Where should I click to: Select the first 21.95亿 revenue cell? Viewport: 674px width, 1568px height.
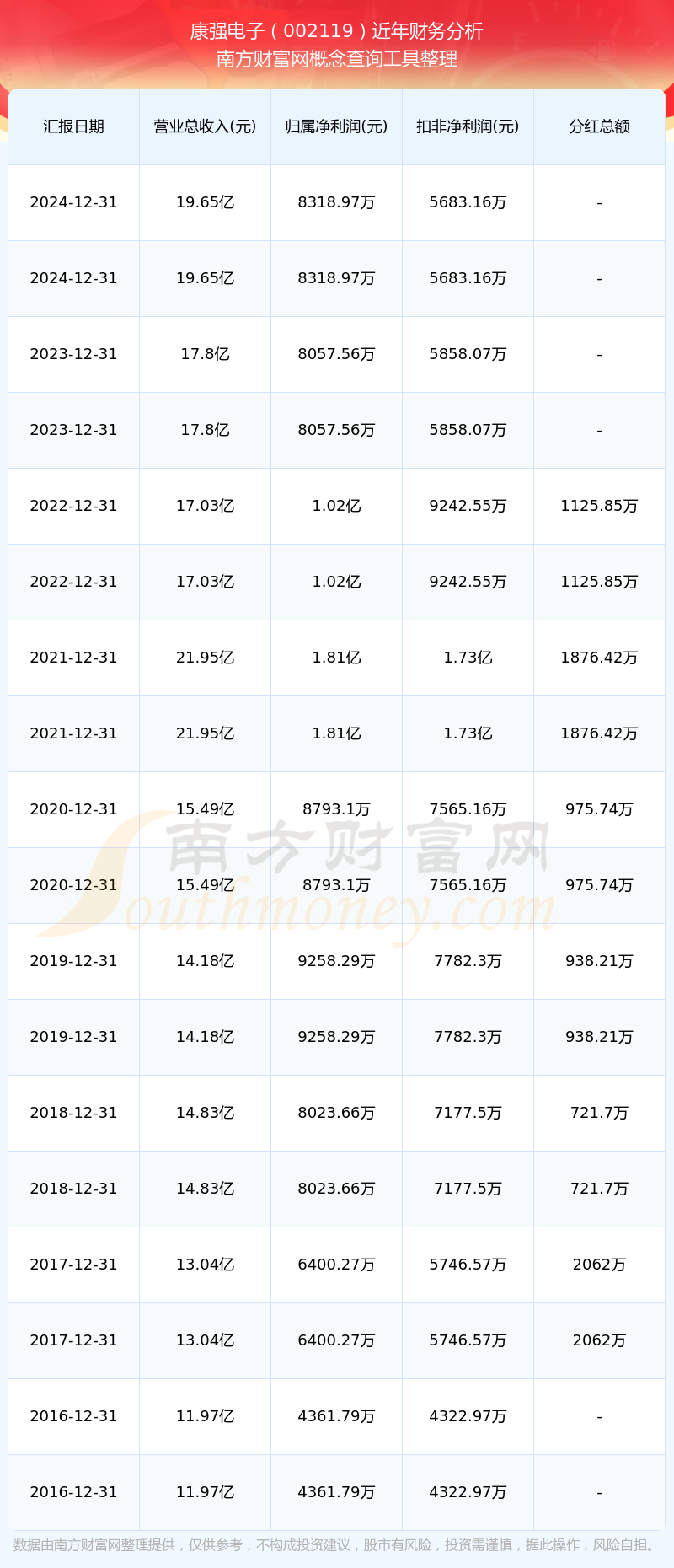[x=205, y=658]
